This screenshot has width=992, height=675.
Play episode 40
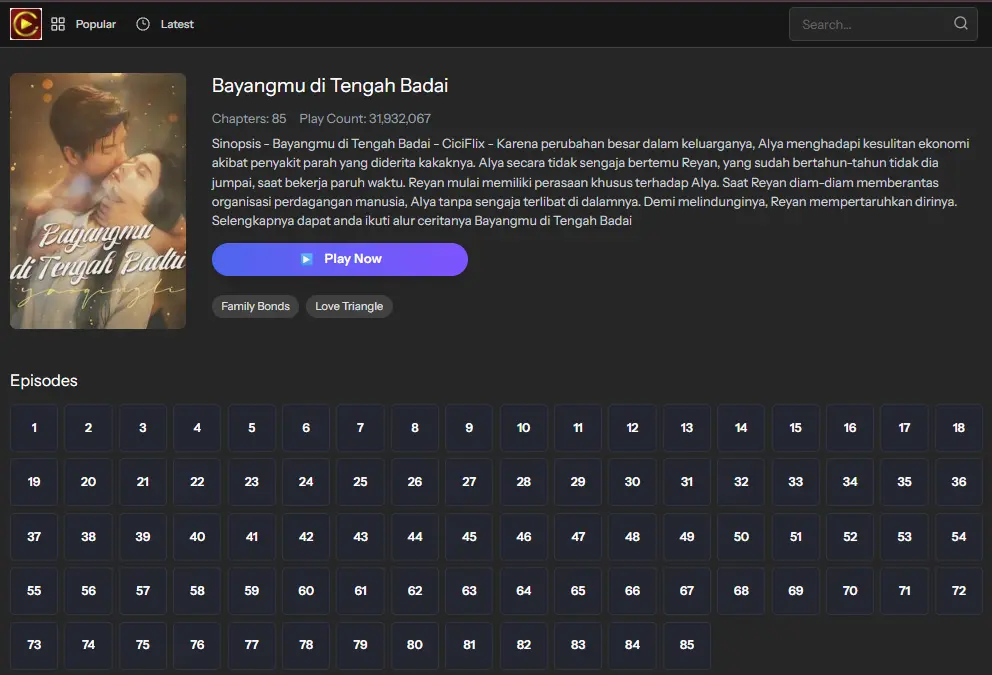coord(196,537)
